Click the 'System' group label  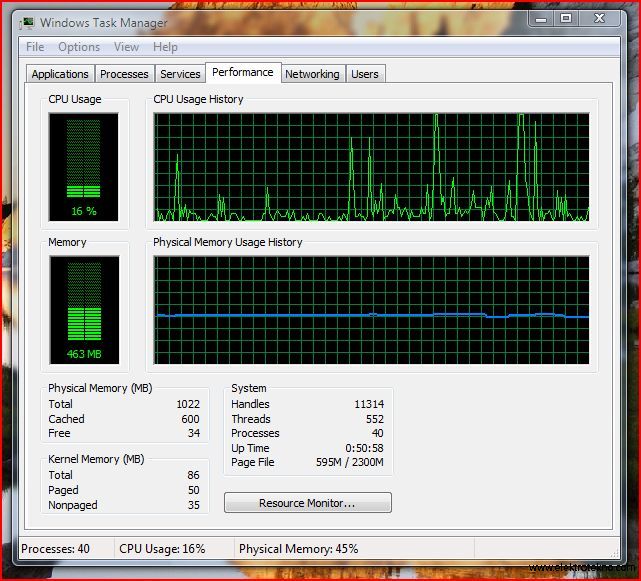(x=249, y=388)
